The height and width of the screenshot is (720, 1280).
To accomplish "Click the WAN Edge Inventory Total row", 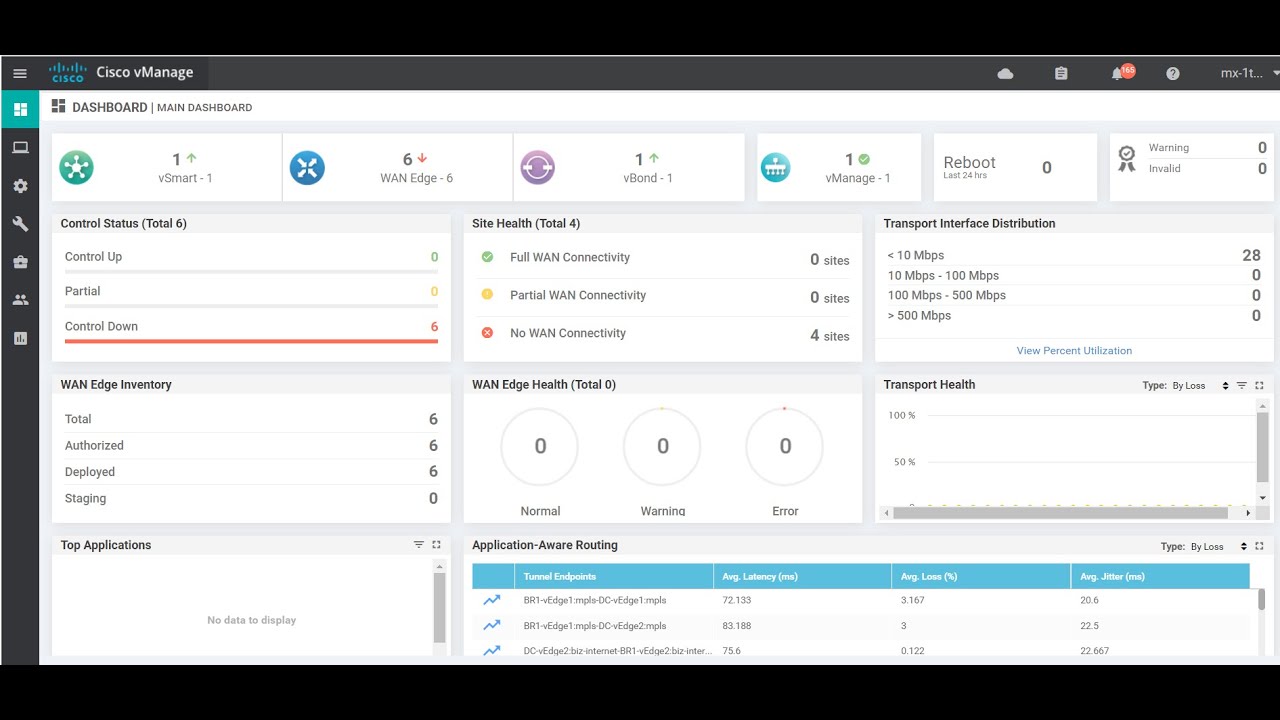I will click(x=251, y=419).
